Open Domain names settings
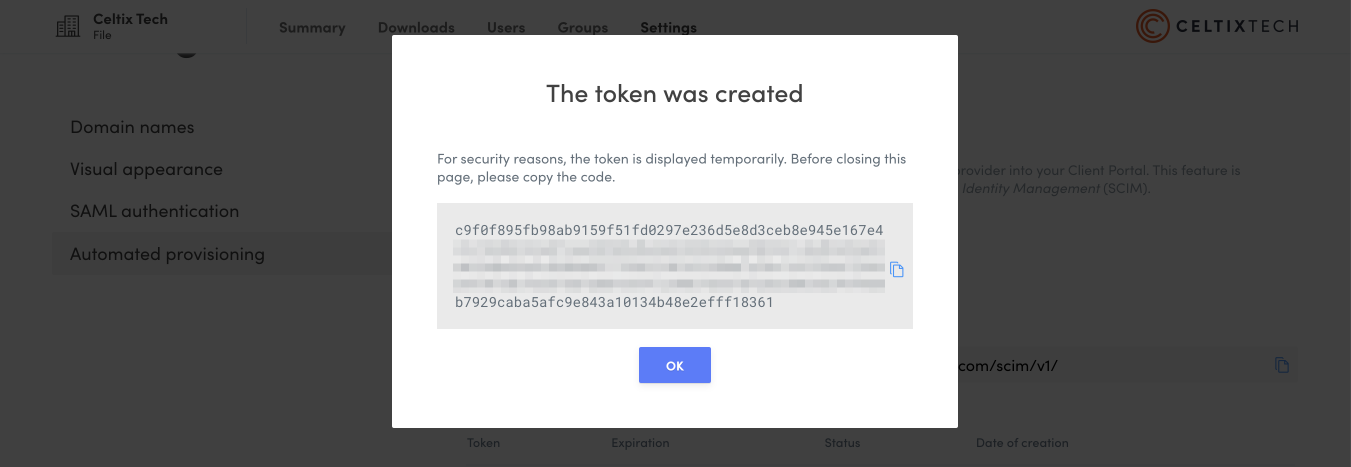1351x467 pixels. (x=132, y=127)
